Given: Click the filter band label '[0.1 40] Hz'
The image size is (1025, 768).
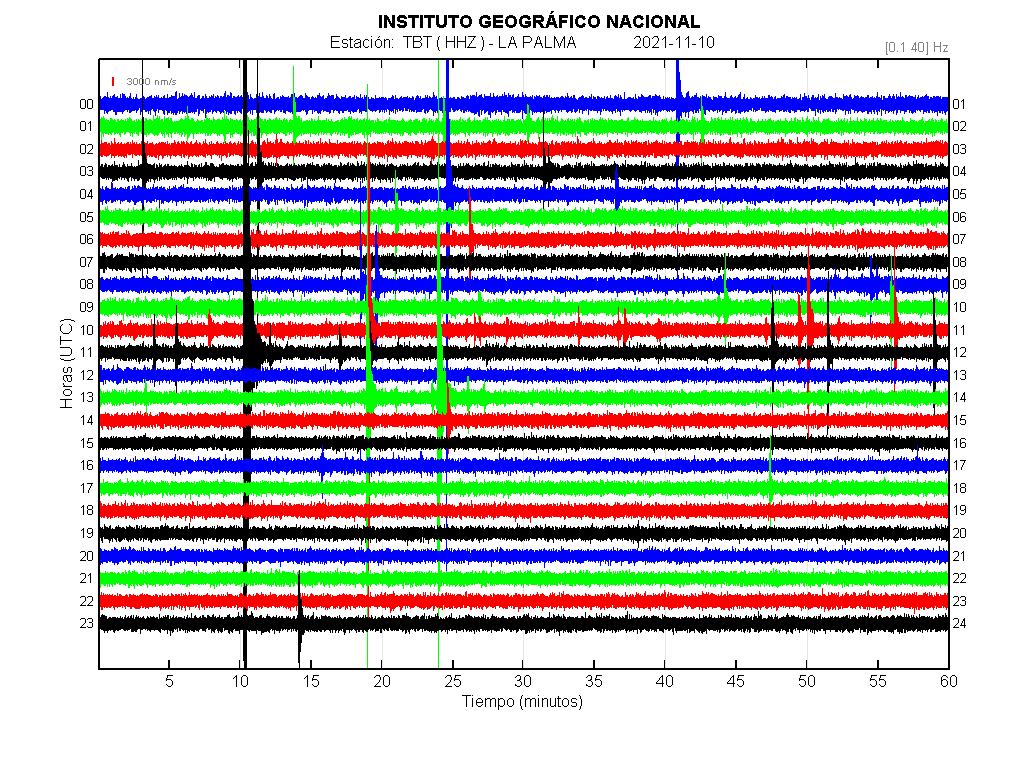Looking at the screenshot, I should [916, 47].
